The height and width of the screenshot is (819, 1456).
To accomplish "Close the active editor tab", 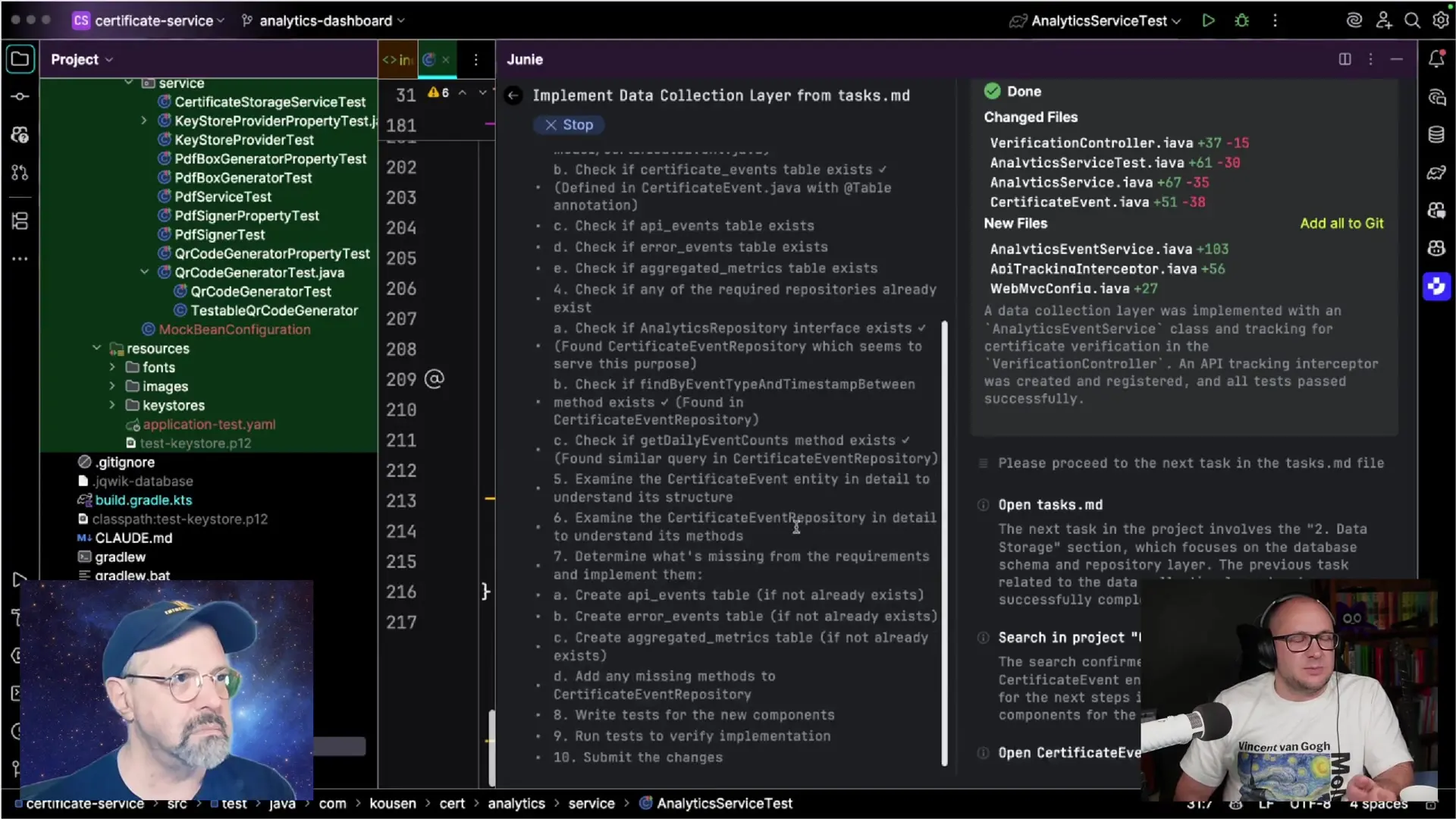I will pyautogui.click(x=446, y=59).
